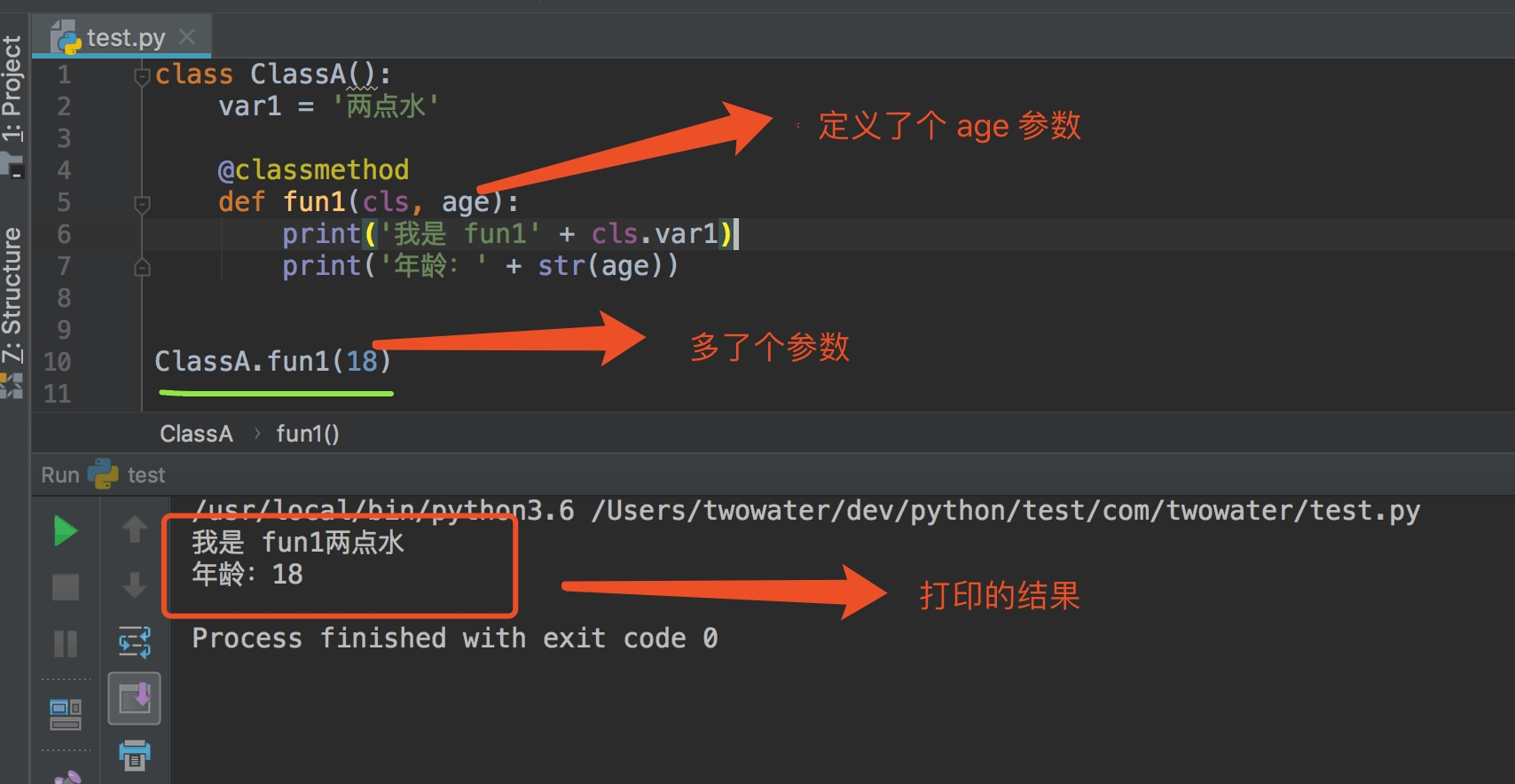Toggle Soft-Wrap in the Run console
This screenshot has width=1515, height=784.
coord(135,642)
